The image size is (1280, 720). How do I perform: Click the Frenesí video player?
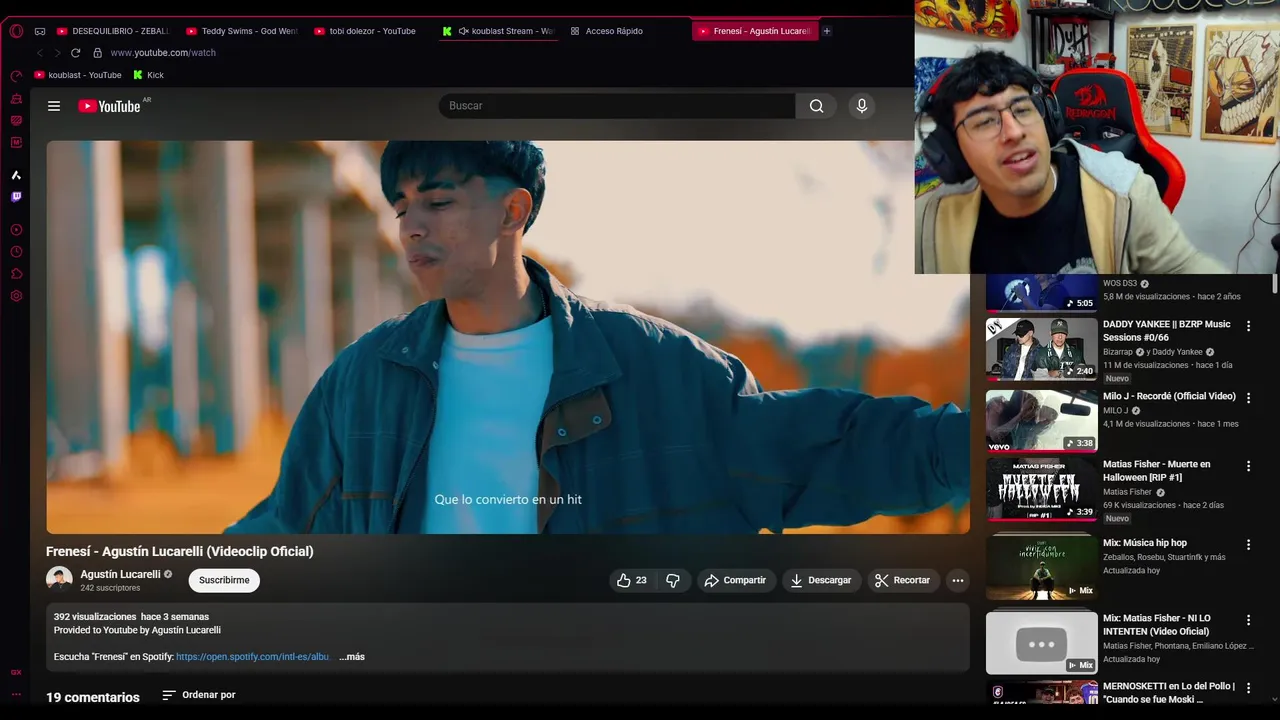point(508,337)
